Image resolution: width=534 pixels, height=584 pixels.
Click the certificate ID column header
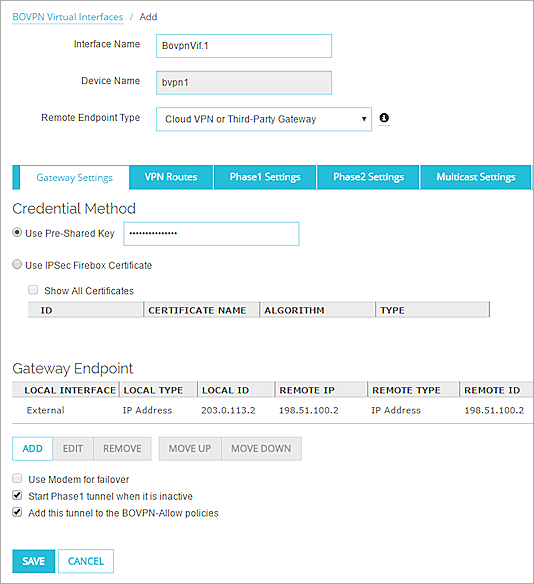(x=86, y=310)
